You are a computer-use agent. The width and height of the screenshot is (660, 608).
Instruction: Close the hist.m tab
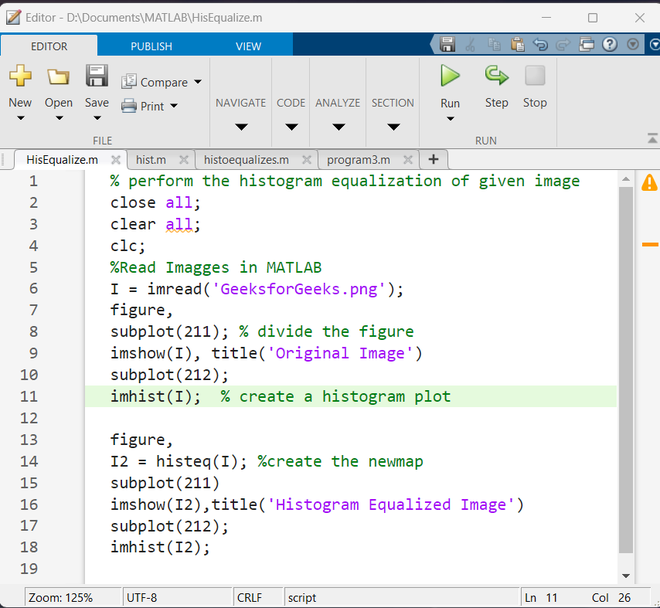183,159
